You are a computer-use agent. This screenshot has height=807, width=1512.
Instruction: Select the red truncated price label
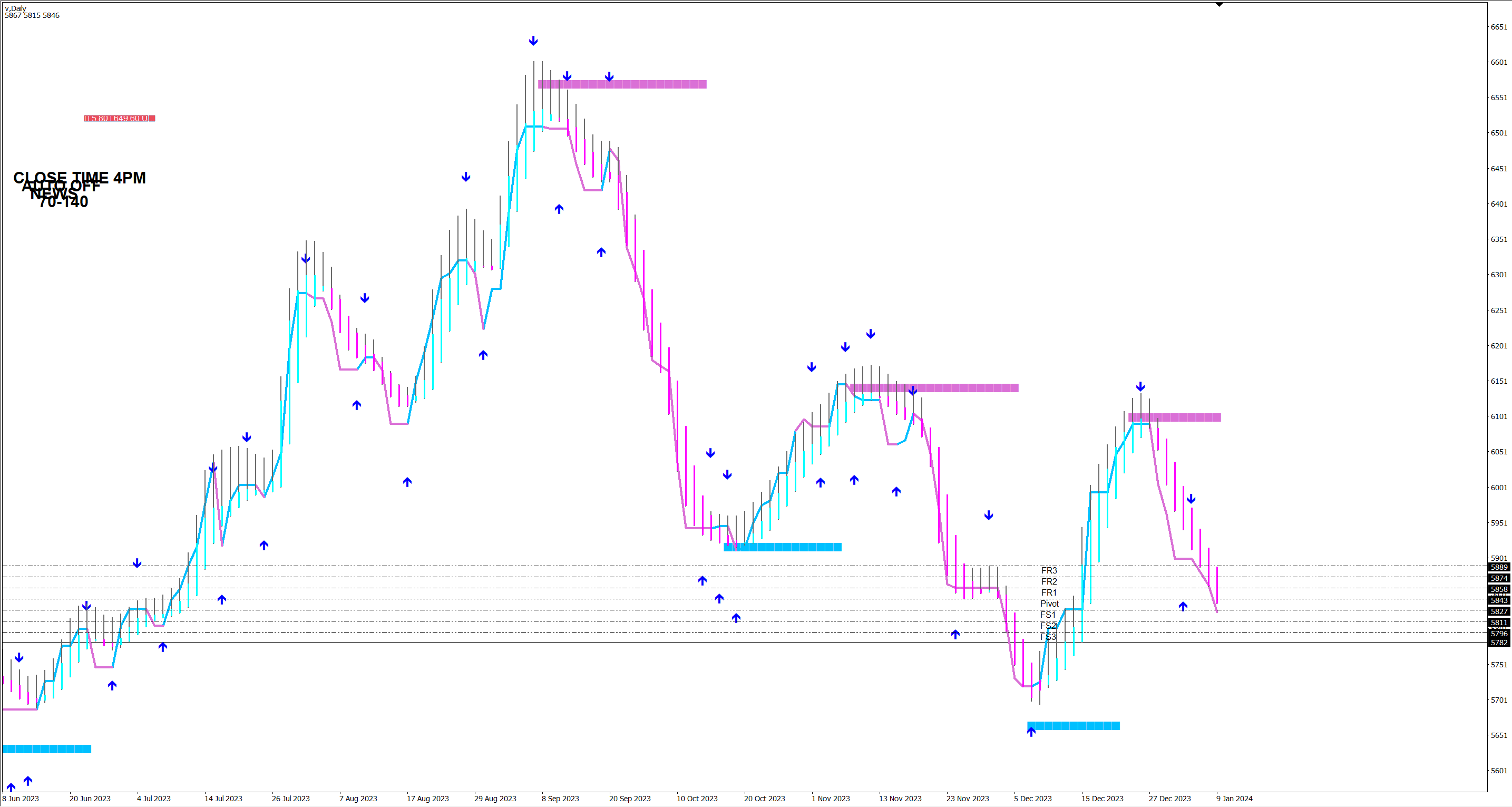119,118
